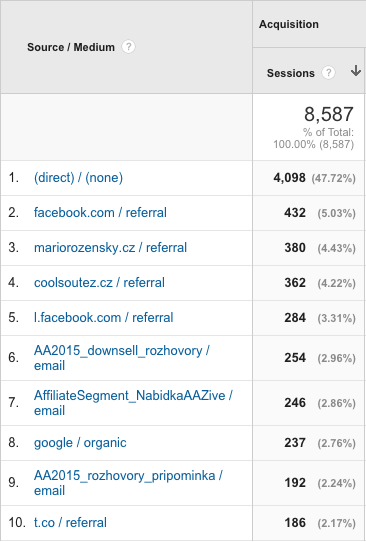This screenshot has height=542, width=366.
Task: Click the 186 sessions cell for t.co
Action: [295, 523]
